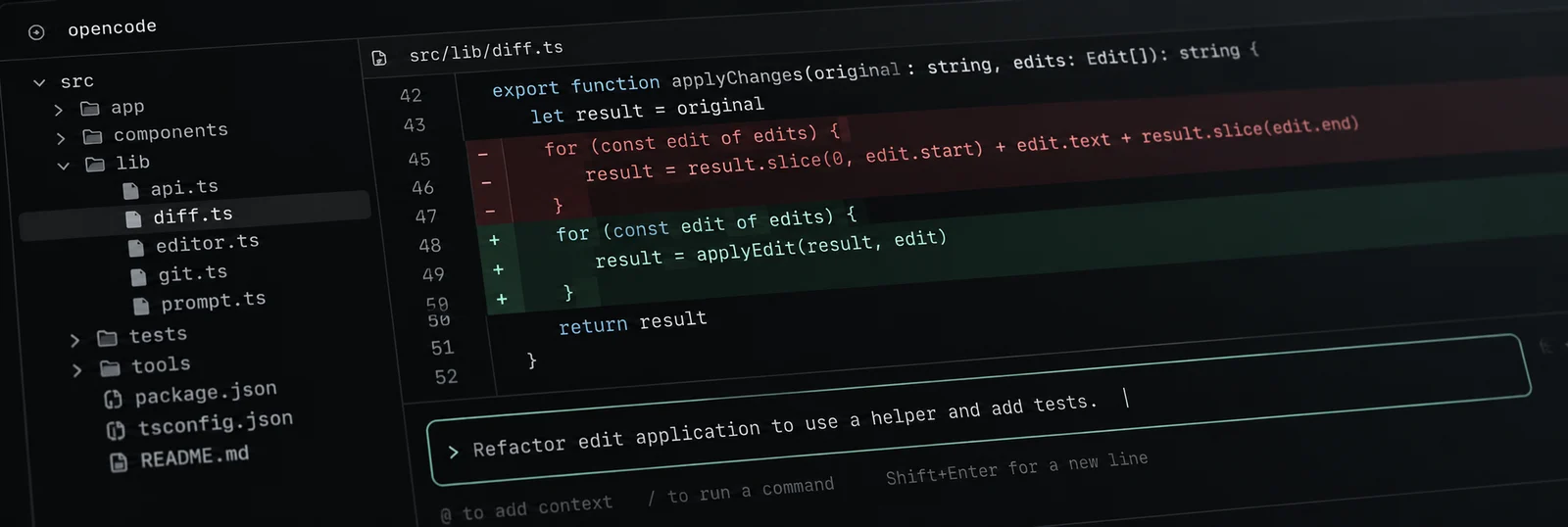
Task: Click line number 43 in the gutter
Action: coord(415,125)
